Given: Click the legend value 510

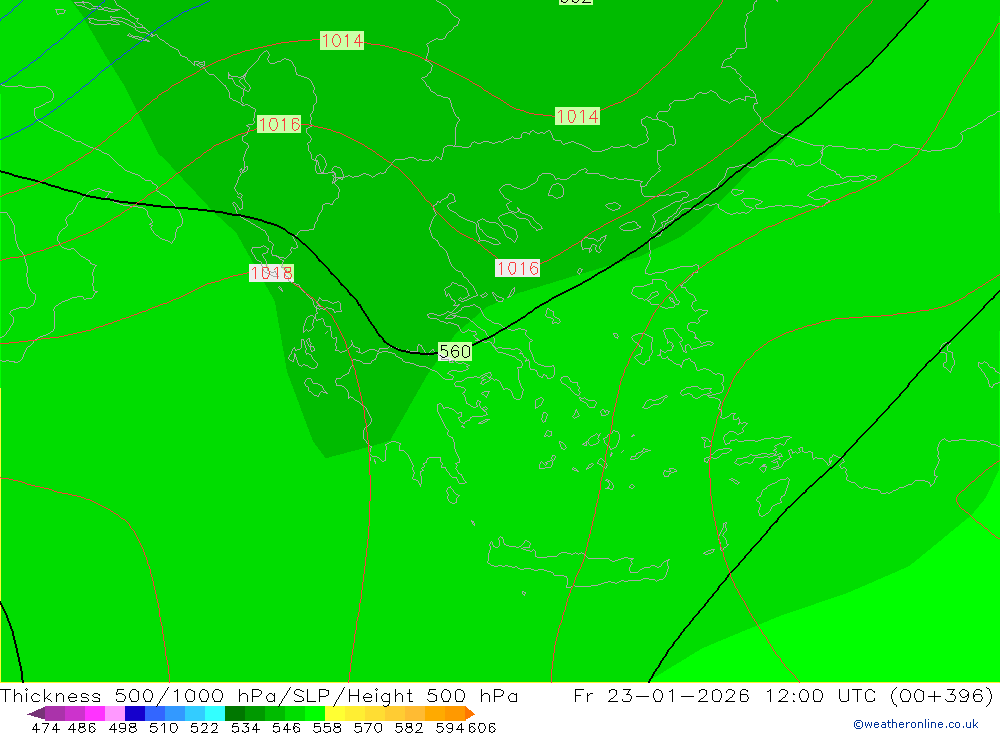Looking at the screenshot, I should [x=164, y=728].
